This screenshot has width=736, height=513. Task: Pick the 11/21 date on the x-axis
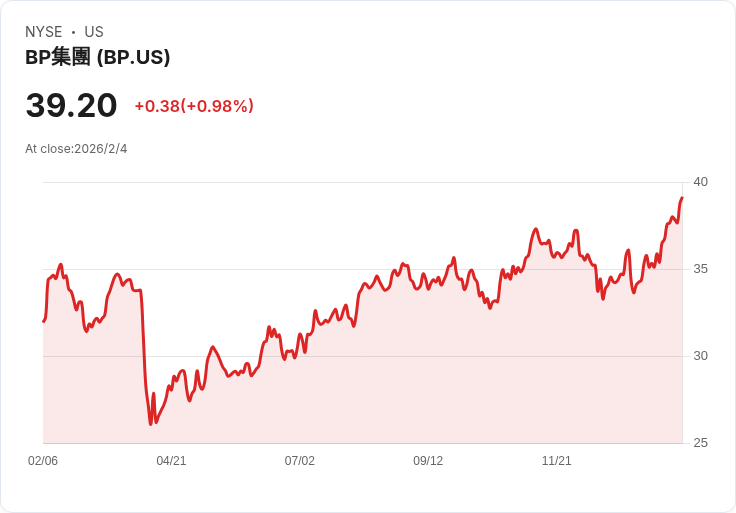pos(556,461)
